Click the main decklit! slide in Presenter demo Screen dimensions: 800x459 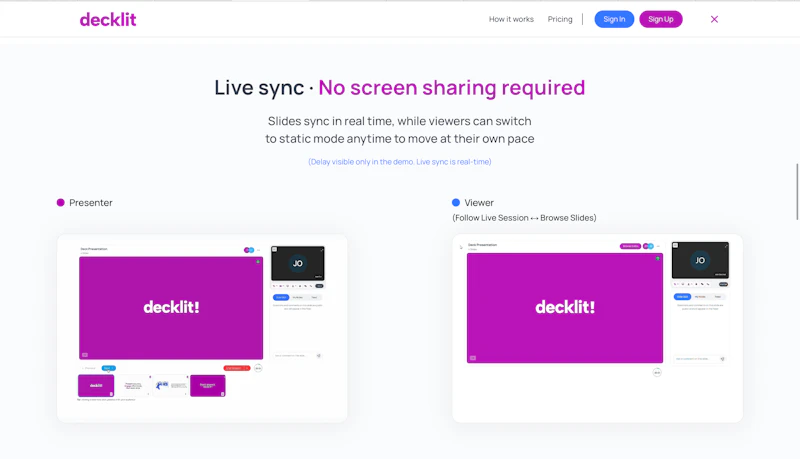[171, 308]
